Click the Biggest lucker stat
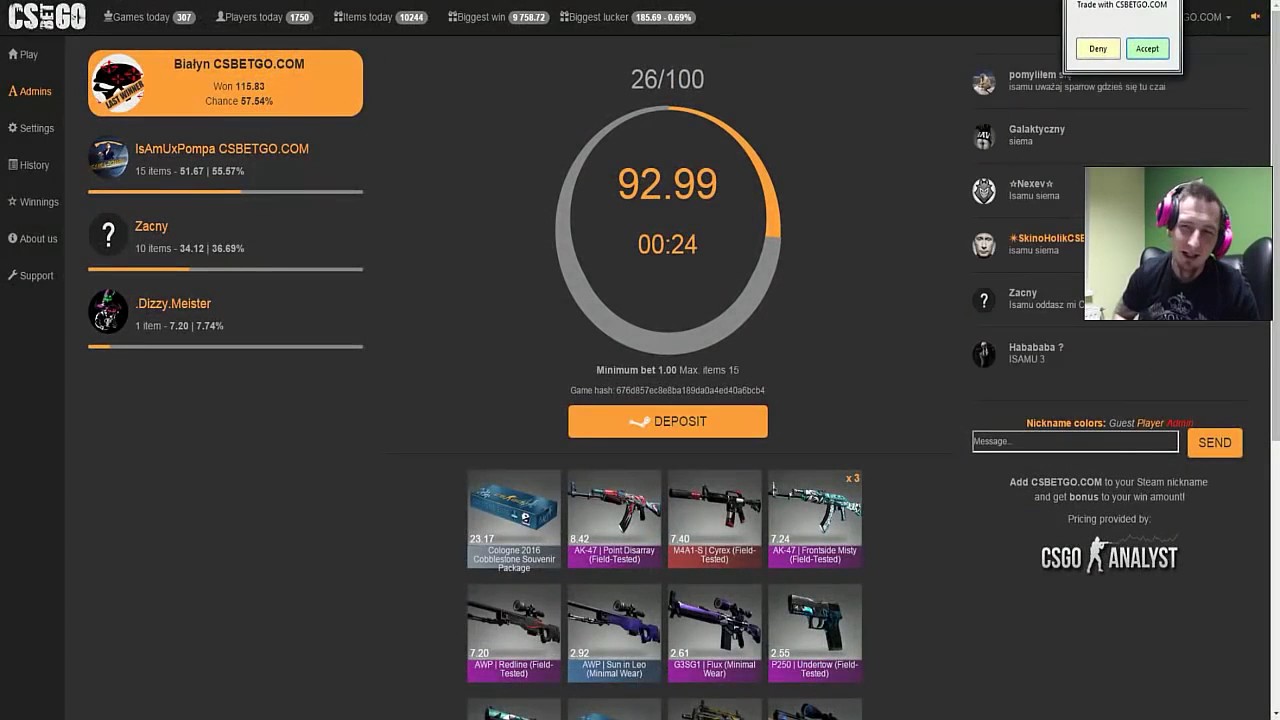1280x720 pixels. 627,17
